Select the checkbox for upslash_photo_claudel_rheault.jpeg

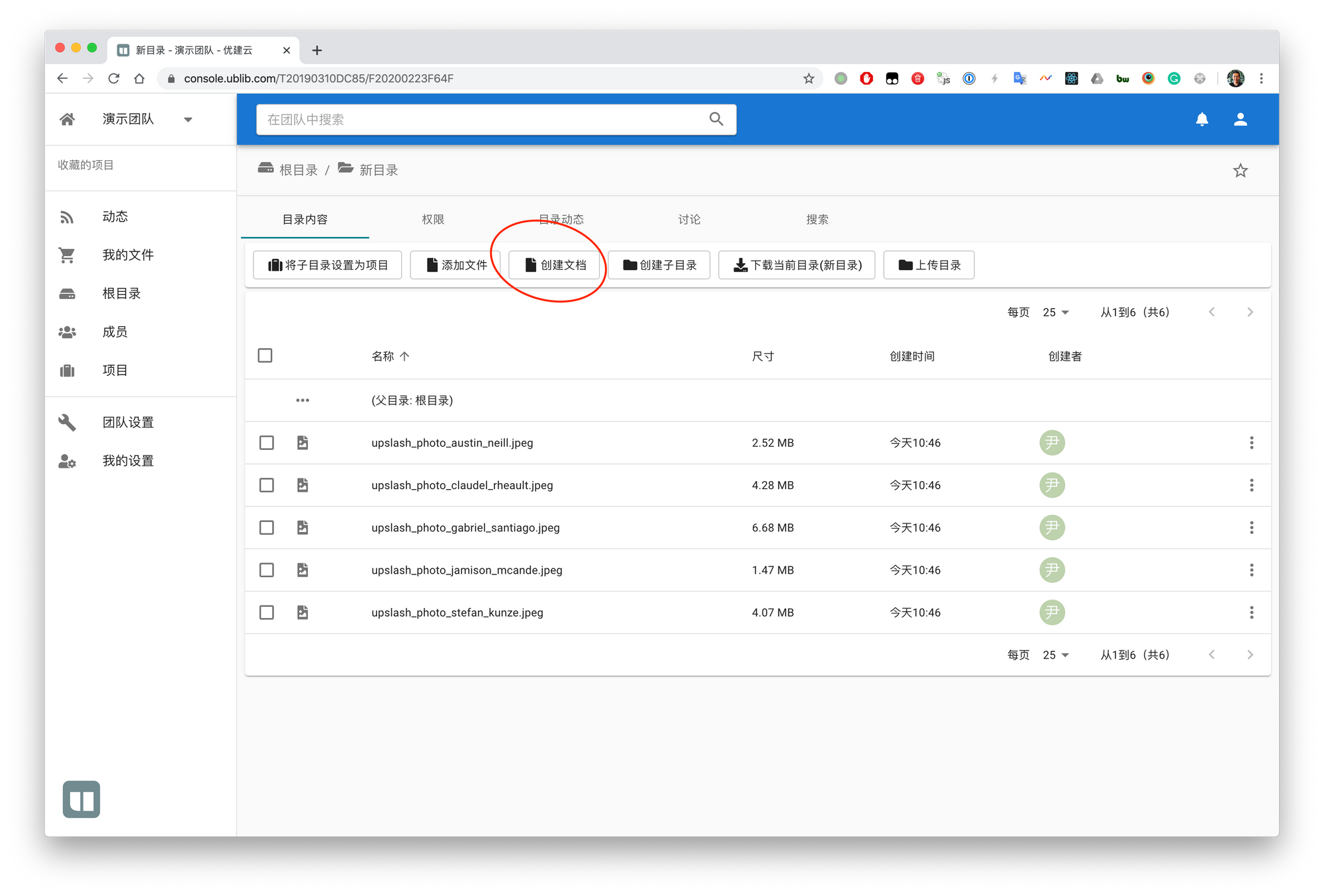pos(267,485)
